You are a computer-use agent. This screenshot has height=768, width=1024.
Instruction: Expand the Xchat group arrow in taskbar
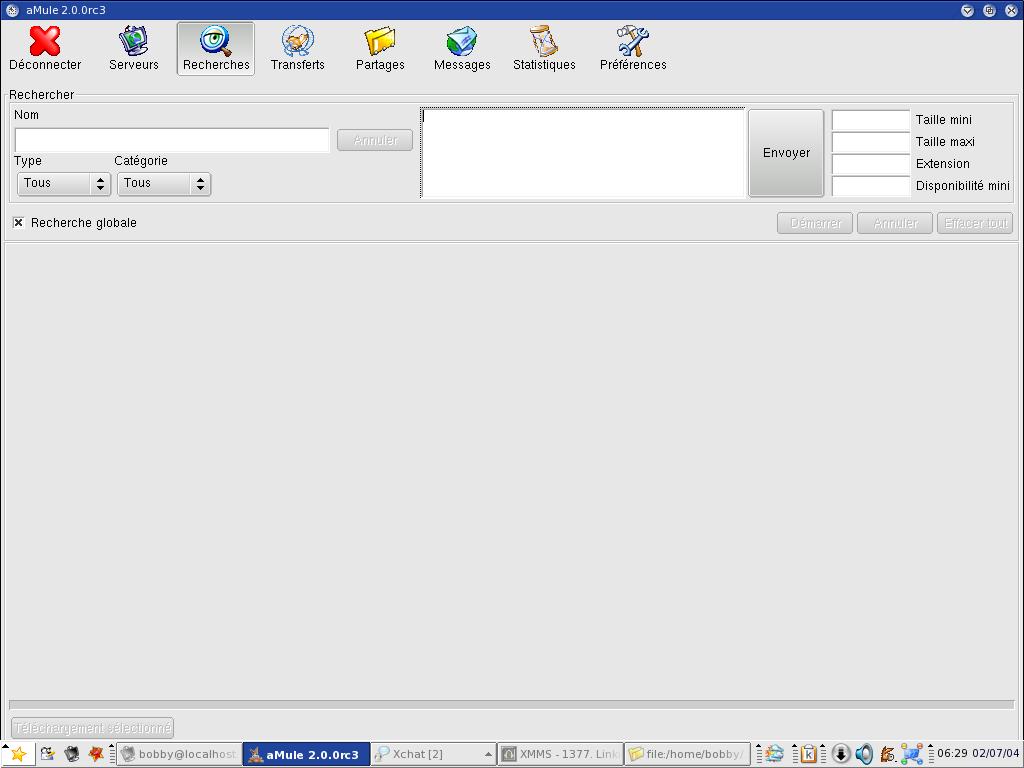[488, 754]
